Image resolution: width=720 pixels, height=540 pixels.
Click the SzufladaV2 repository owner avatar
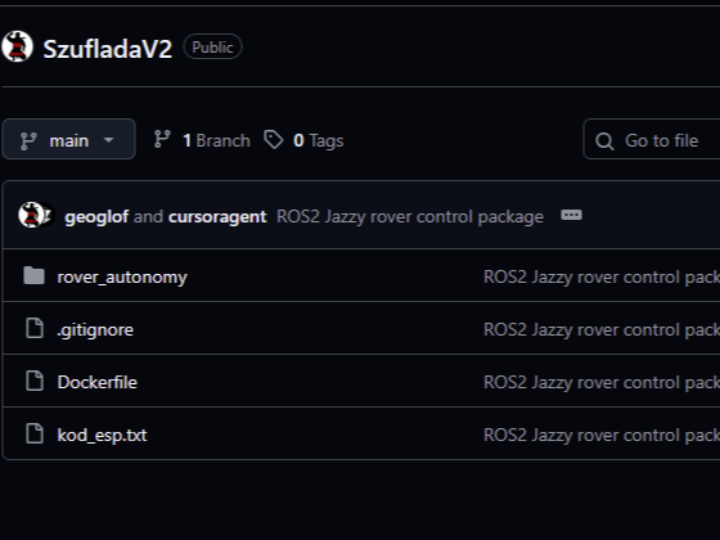click(17, 47)
